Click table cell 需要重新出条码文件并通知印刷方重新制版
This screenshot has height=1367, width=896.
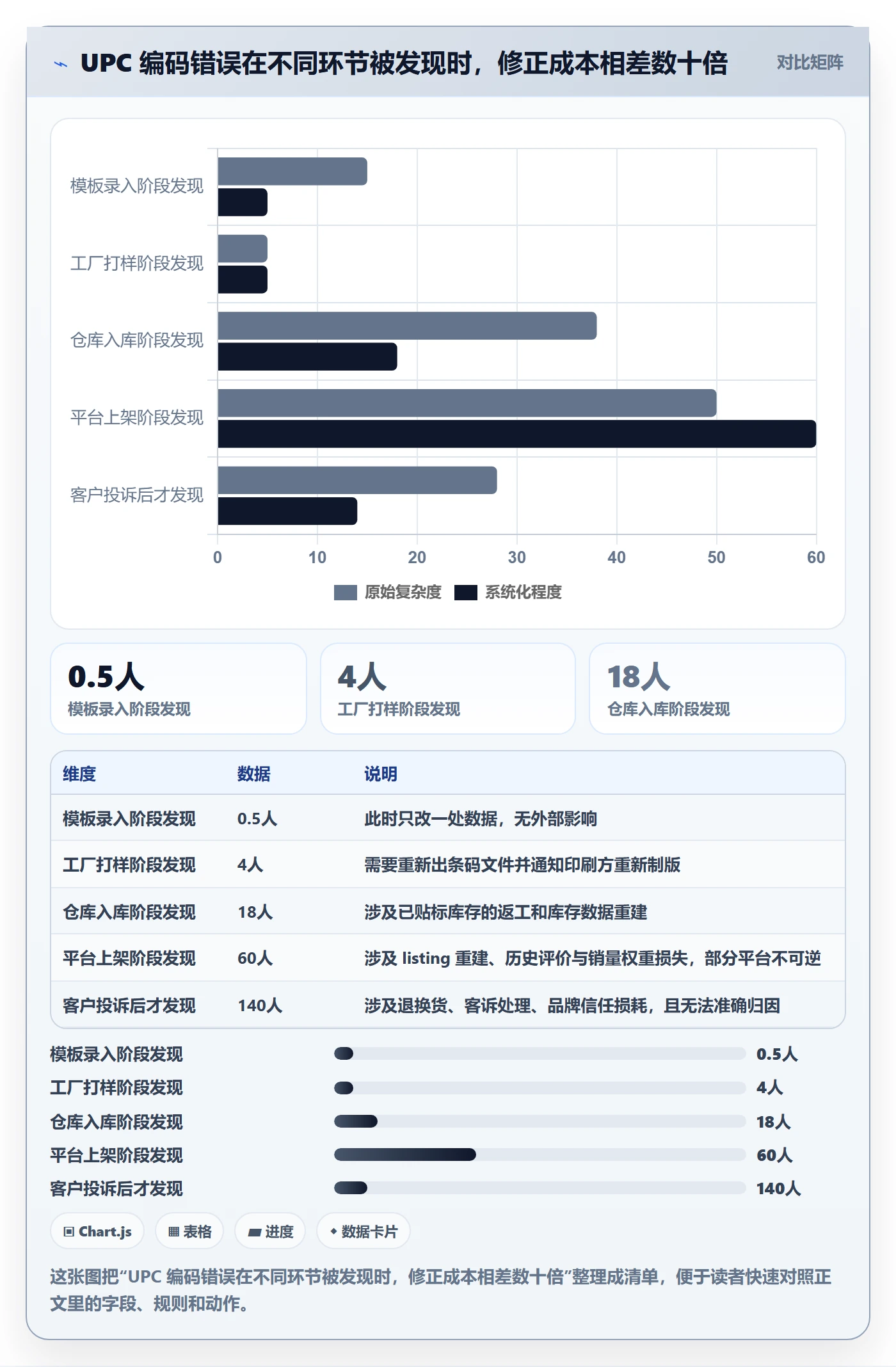[x=522, y=865]
